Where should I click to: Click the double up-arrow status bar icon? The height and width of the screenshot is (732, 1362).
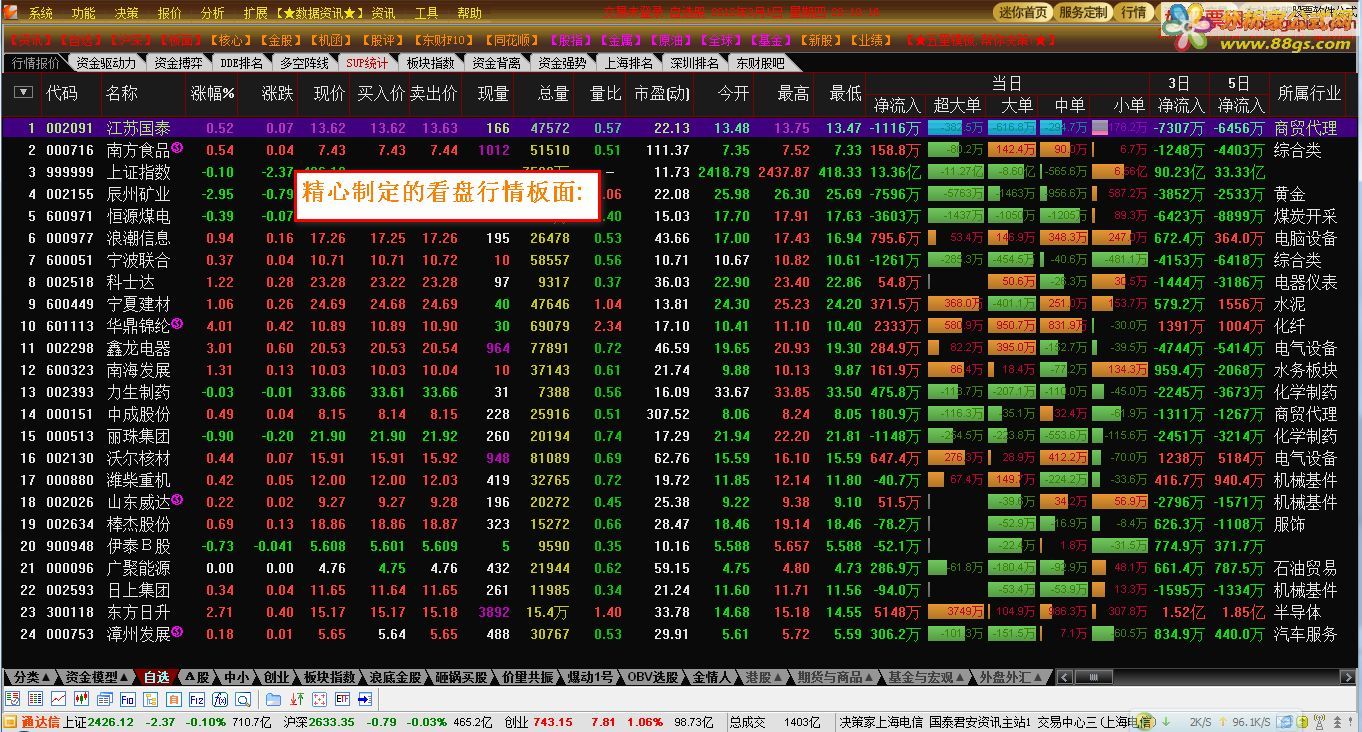point(1337,721)
